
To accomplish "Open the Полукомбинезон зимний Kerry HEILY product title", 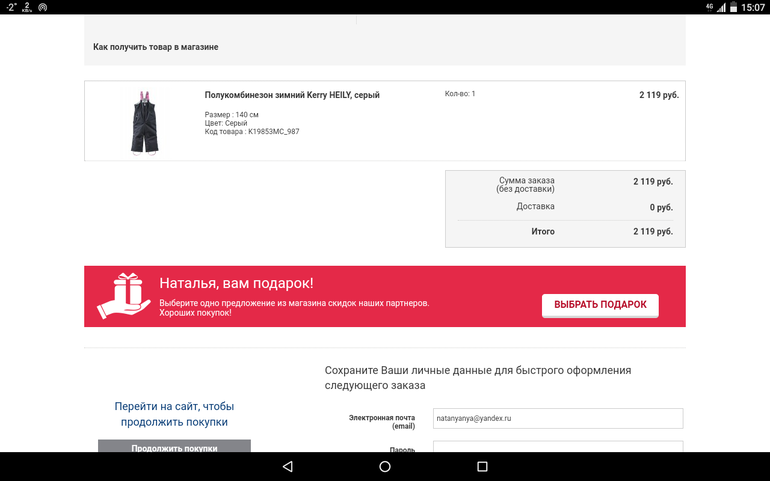I will 292,95.
